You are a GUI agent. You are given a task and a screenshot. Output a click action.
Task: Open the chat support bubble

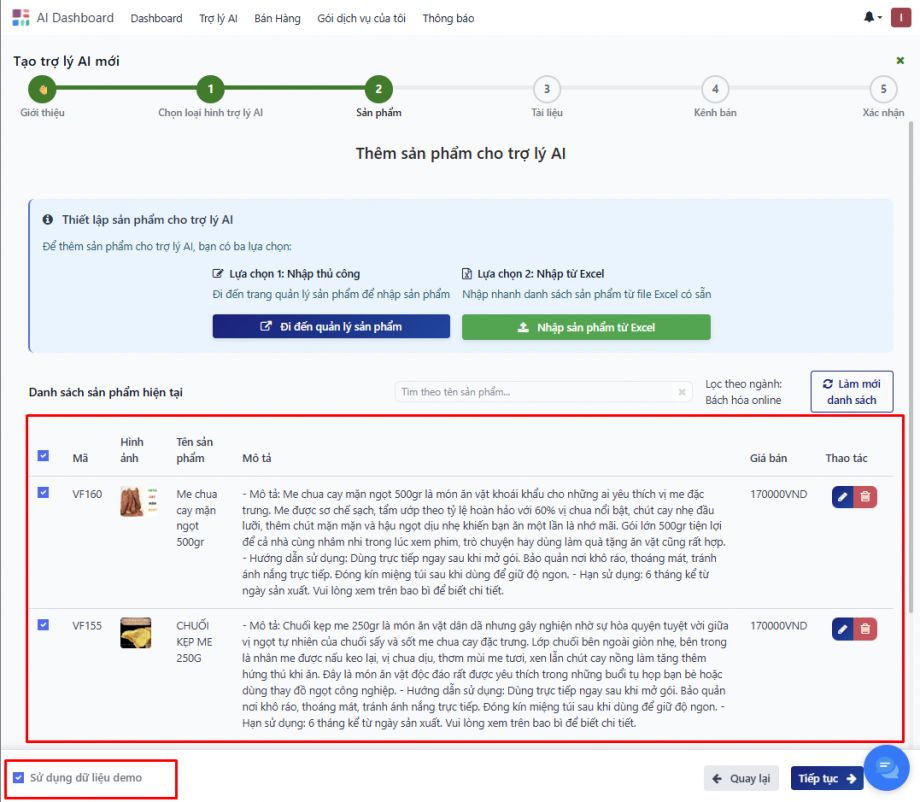point(885,767)
